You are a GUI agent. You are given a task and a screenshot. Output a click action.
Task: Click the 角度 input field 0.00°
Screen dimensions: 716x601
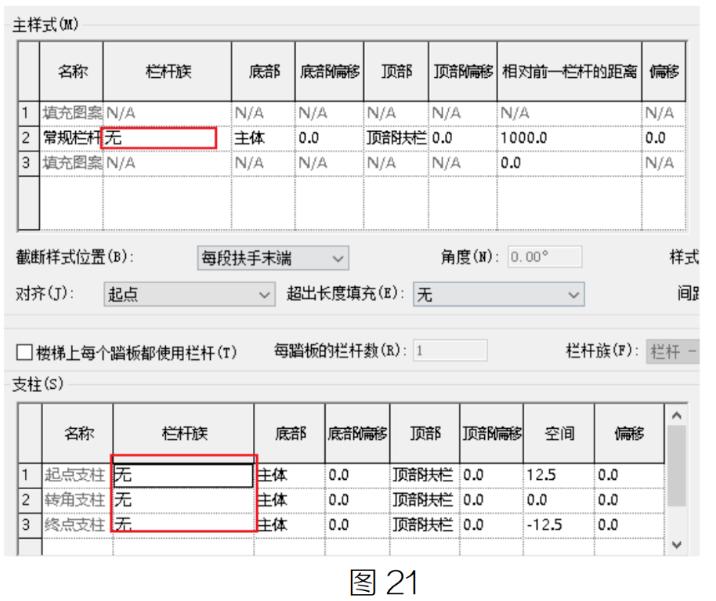[x=545, y=257]
